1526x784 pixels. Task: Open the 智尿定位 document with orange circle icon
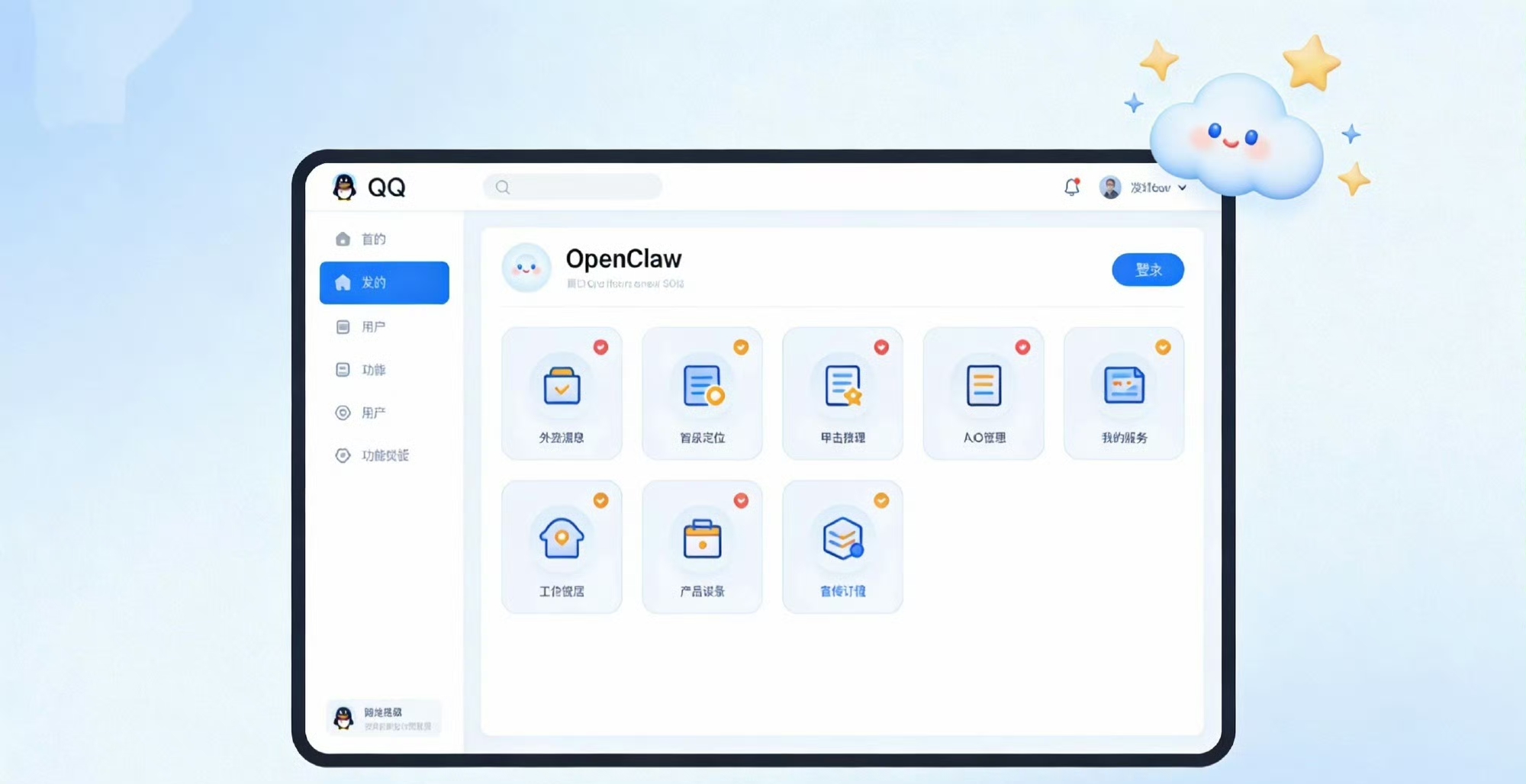[x=702, y=385]
